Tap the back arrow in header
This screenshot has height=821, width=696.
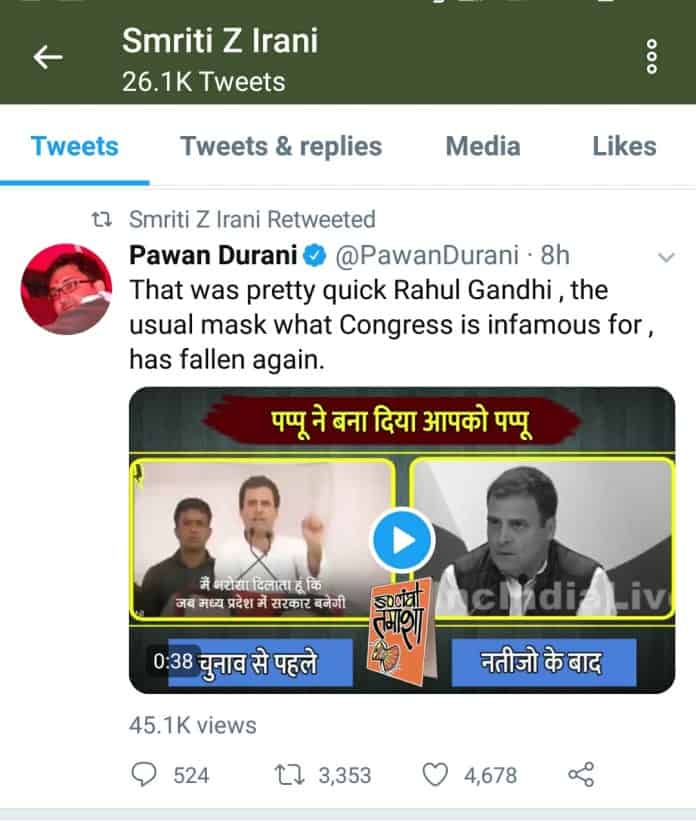48,57
